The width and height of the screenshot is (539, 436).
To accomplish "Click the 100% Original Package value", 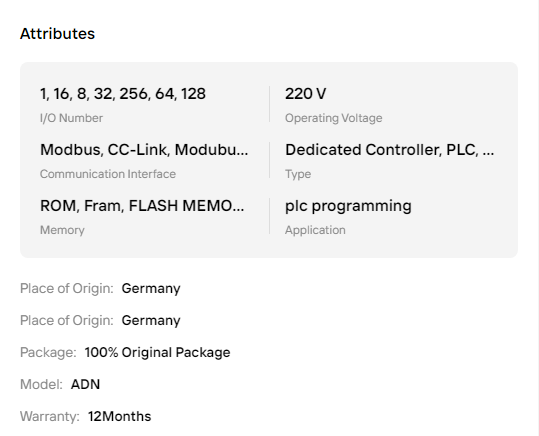I will (157, 352).
